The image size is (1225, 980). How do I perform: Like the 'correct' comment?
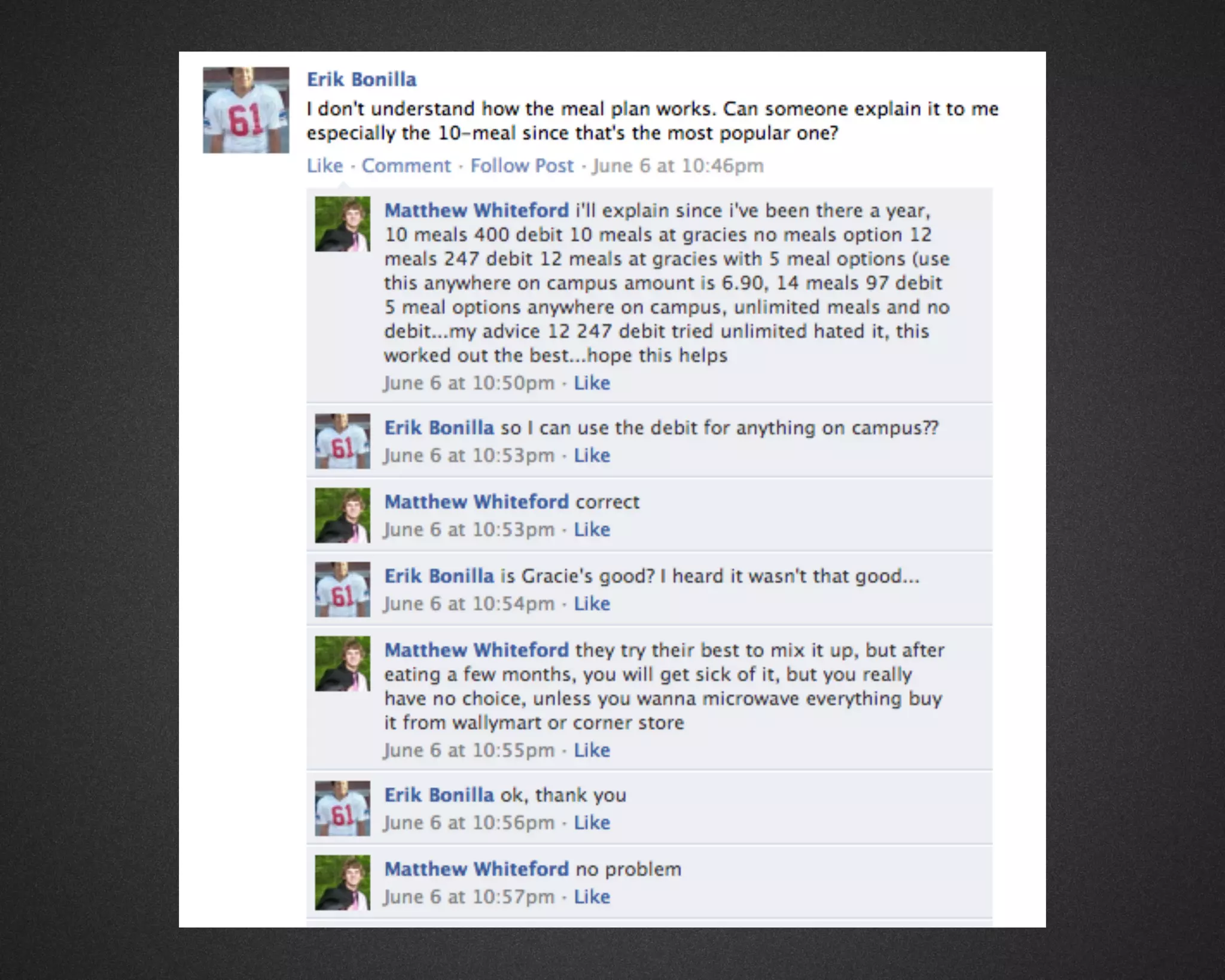pos(592,529)
